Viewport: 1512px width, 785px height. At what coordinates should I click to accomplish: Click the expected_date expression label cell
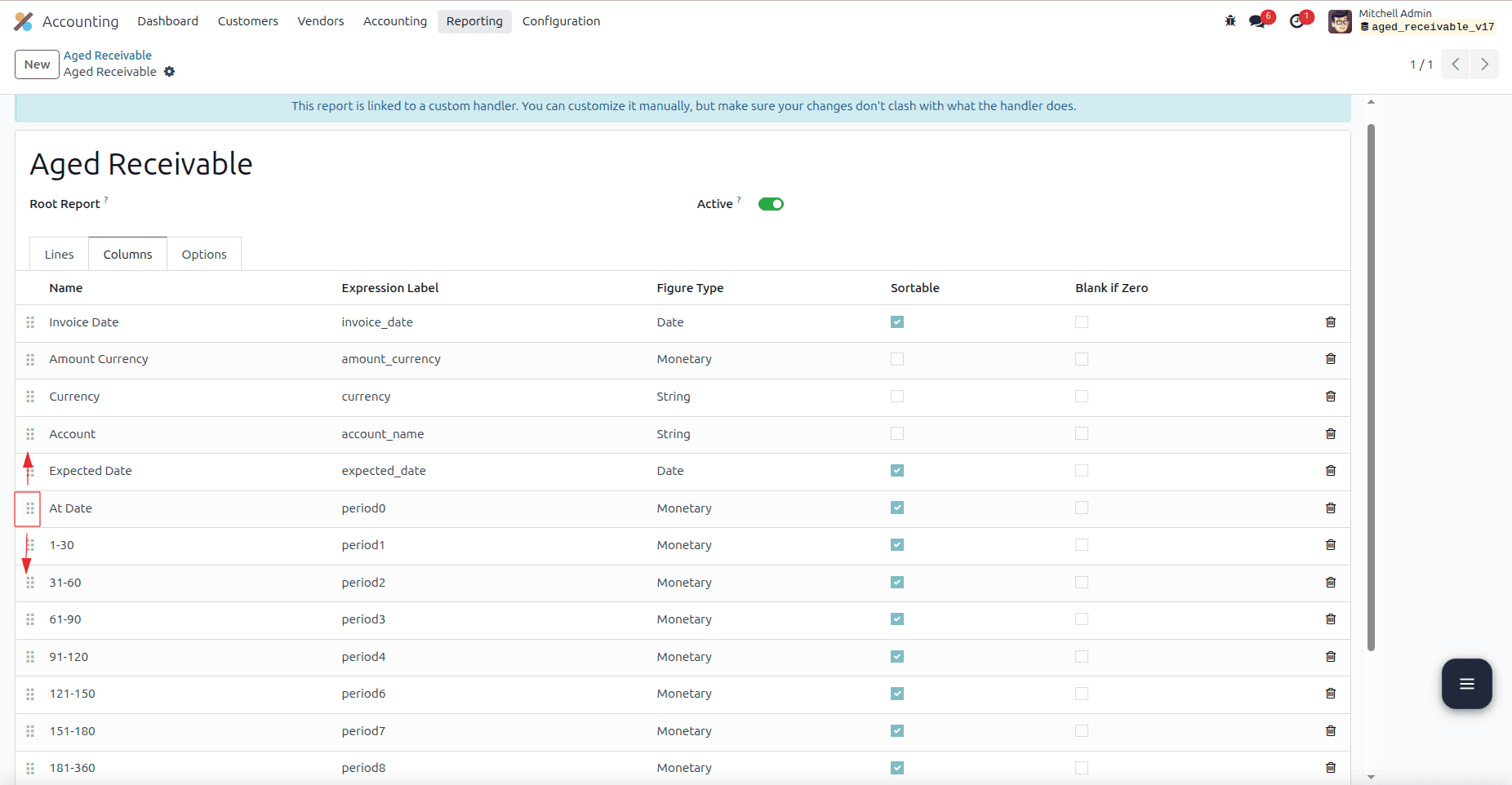point(384,471)
